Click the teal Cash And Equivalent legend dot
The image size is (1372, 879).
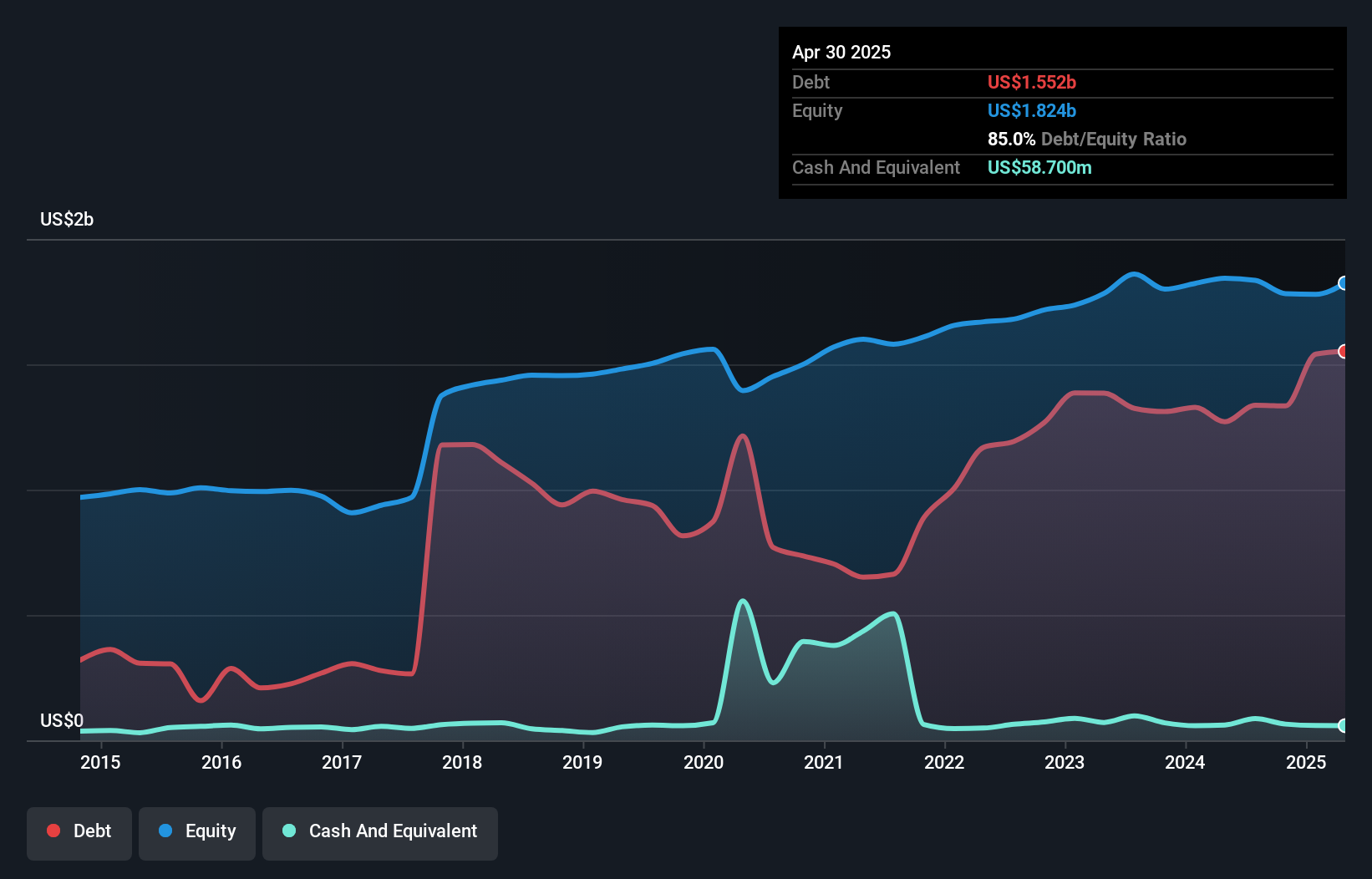pos(287,831)
